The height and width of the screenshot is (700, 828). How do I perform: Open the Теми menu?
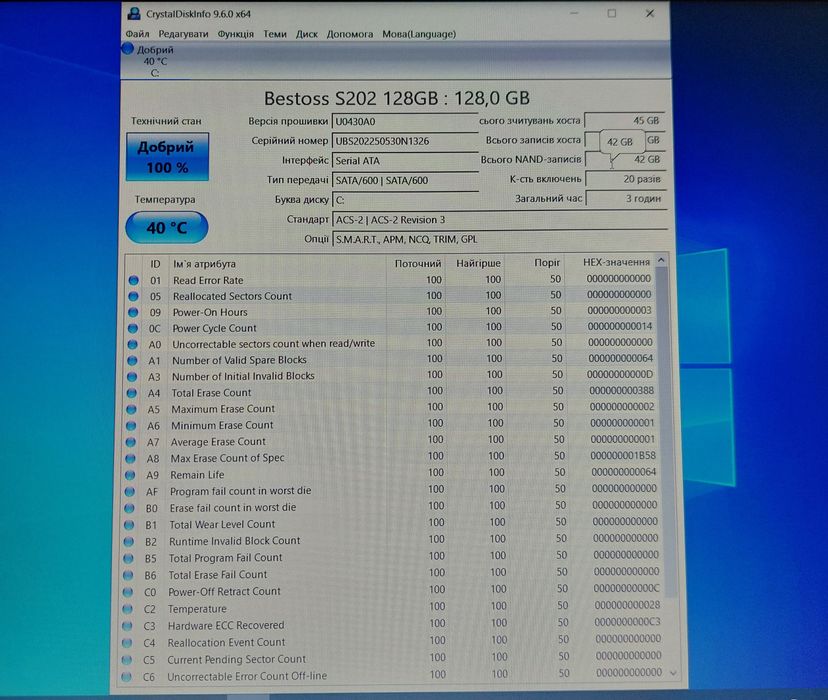(x=275, y=34)
